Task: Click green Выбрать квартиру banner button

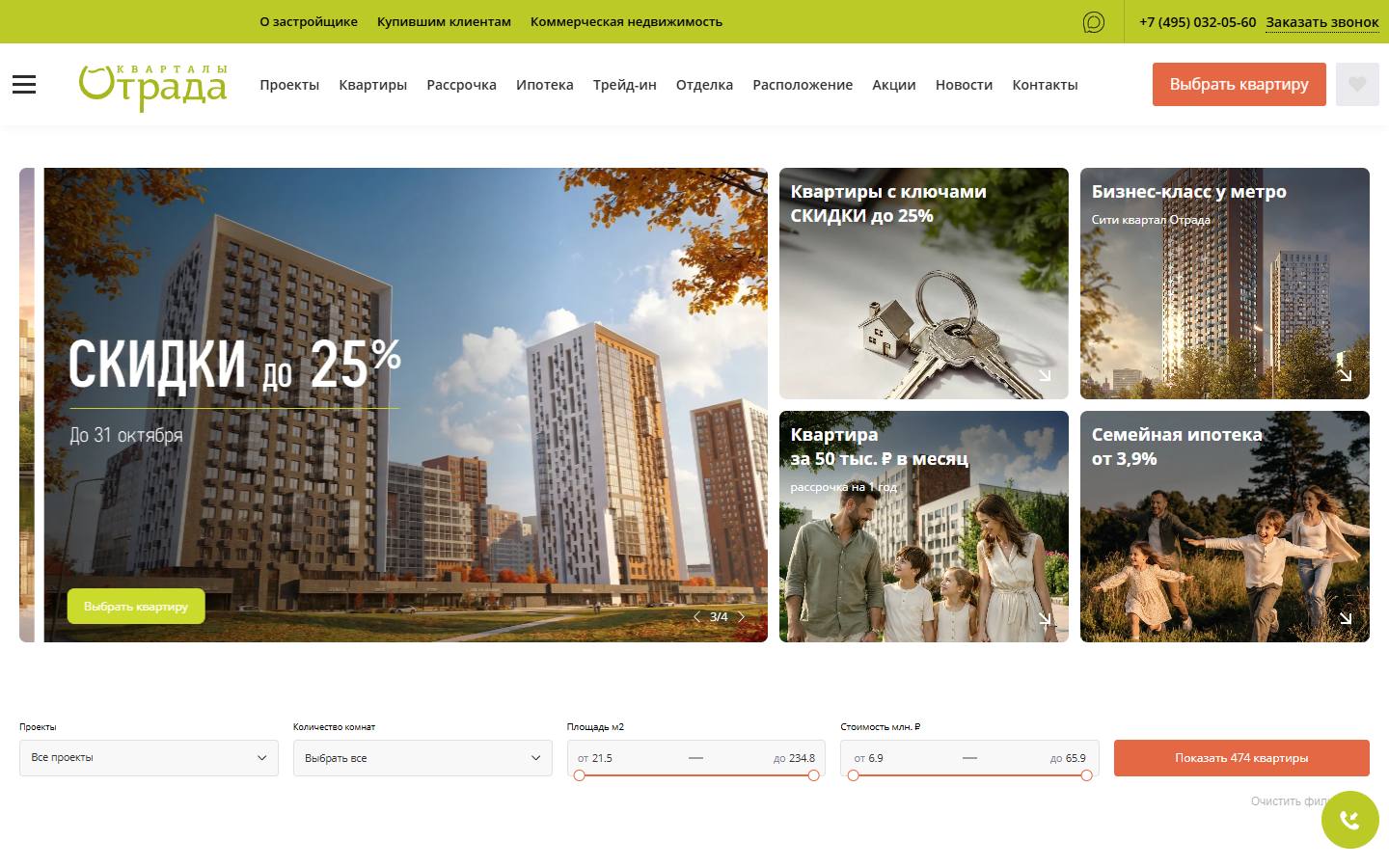Action: pos(136,607)
